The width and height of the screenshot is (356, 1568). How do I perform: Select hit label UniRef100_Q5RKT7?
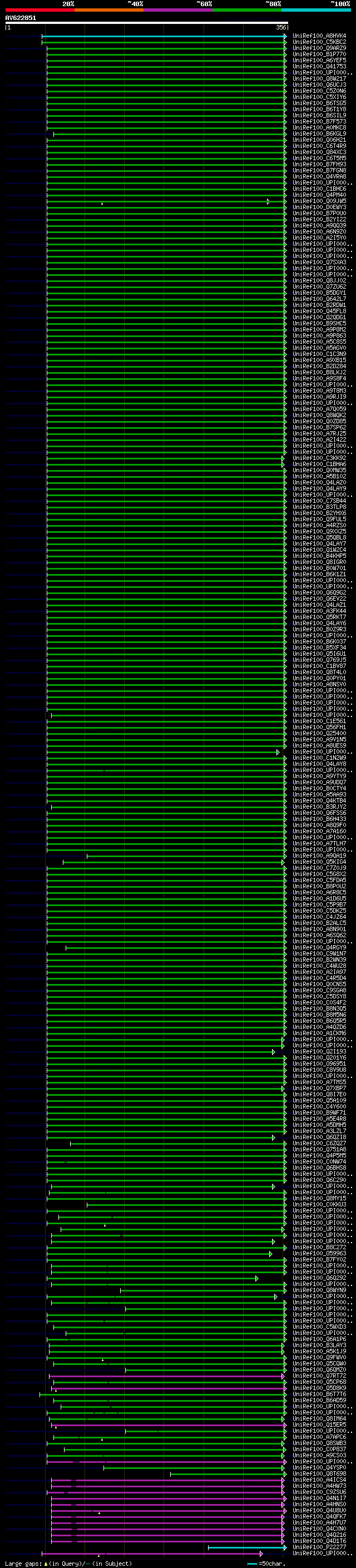pyautogui.click(x=319, y=617)
